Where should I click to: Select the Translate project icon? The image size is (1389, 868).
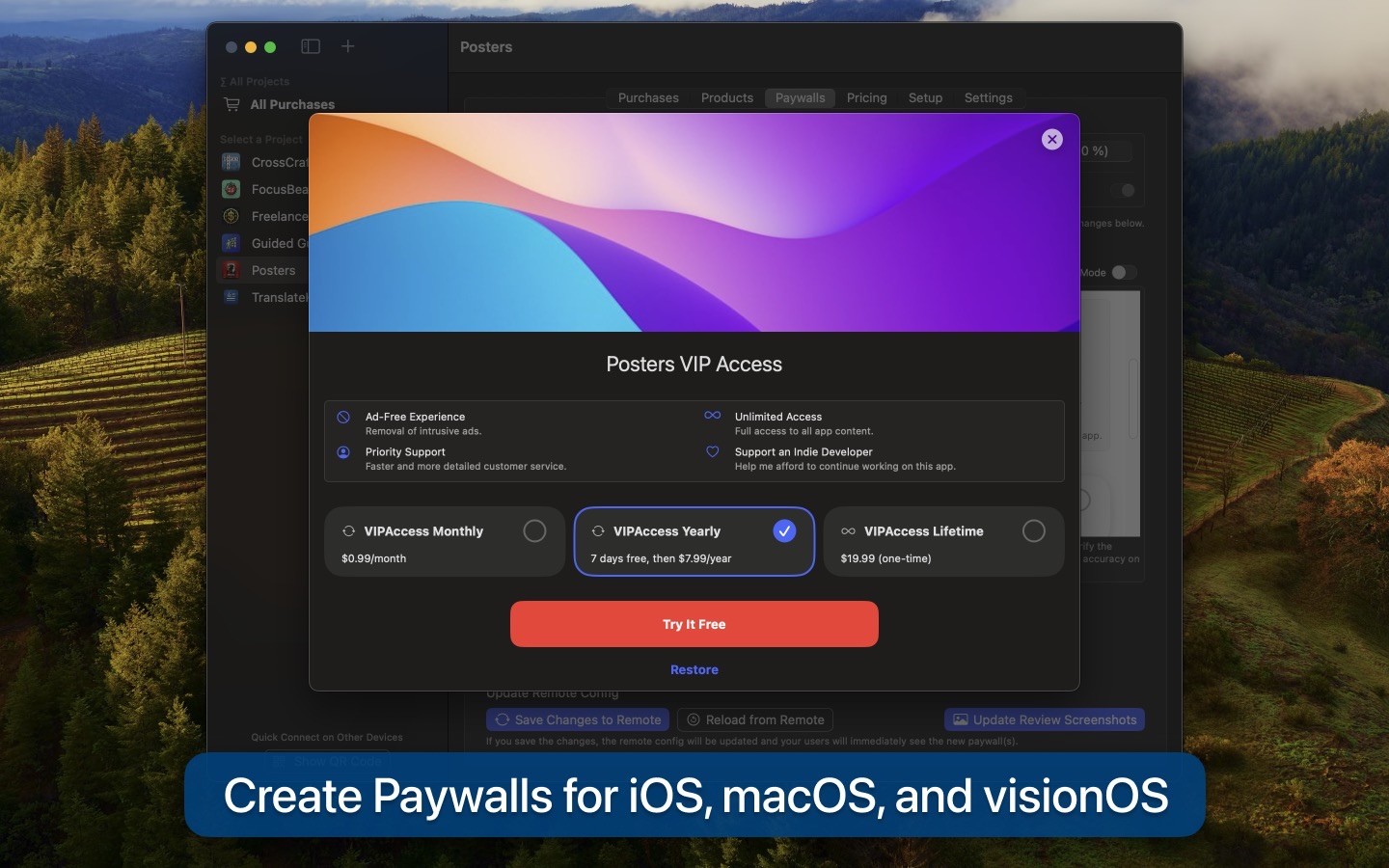231,297
